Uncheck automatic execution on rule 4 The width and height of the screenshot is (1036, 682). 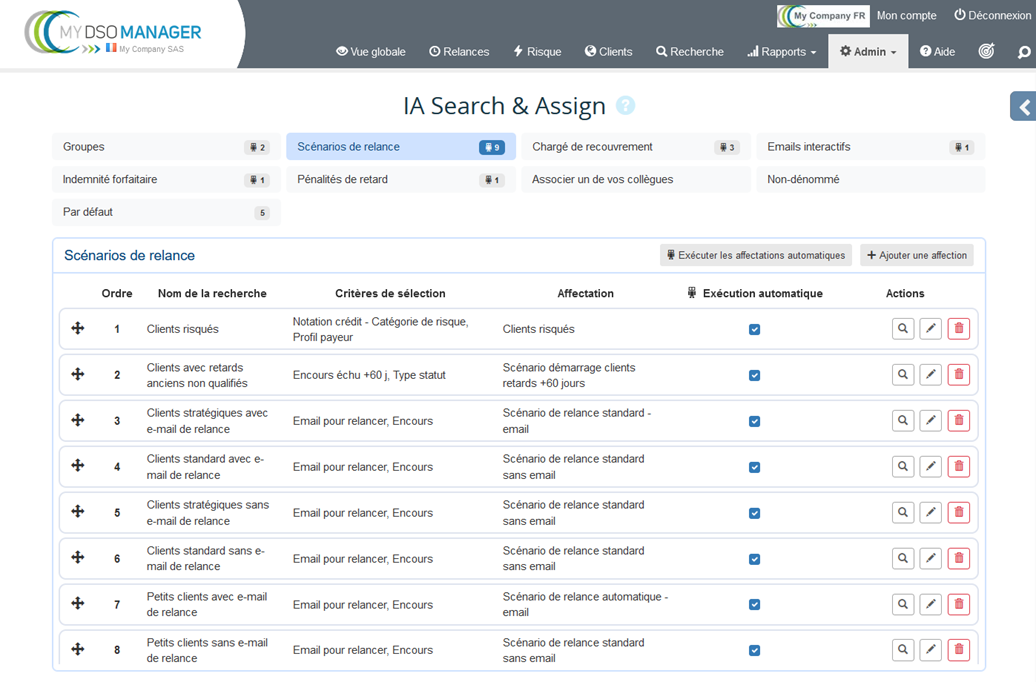click(x=754, y=466)
